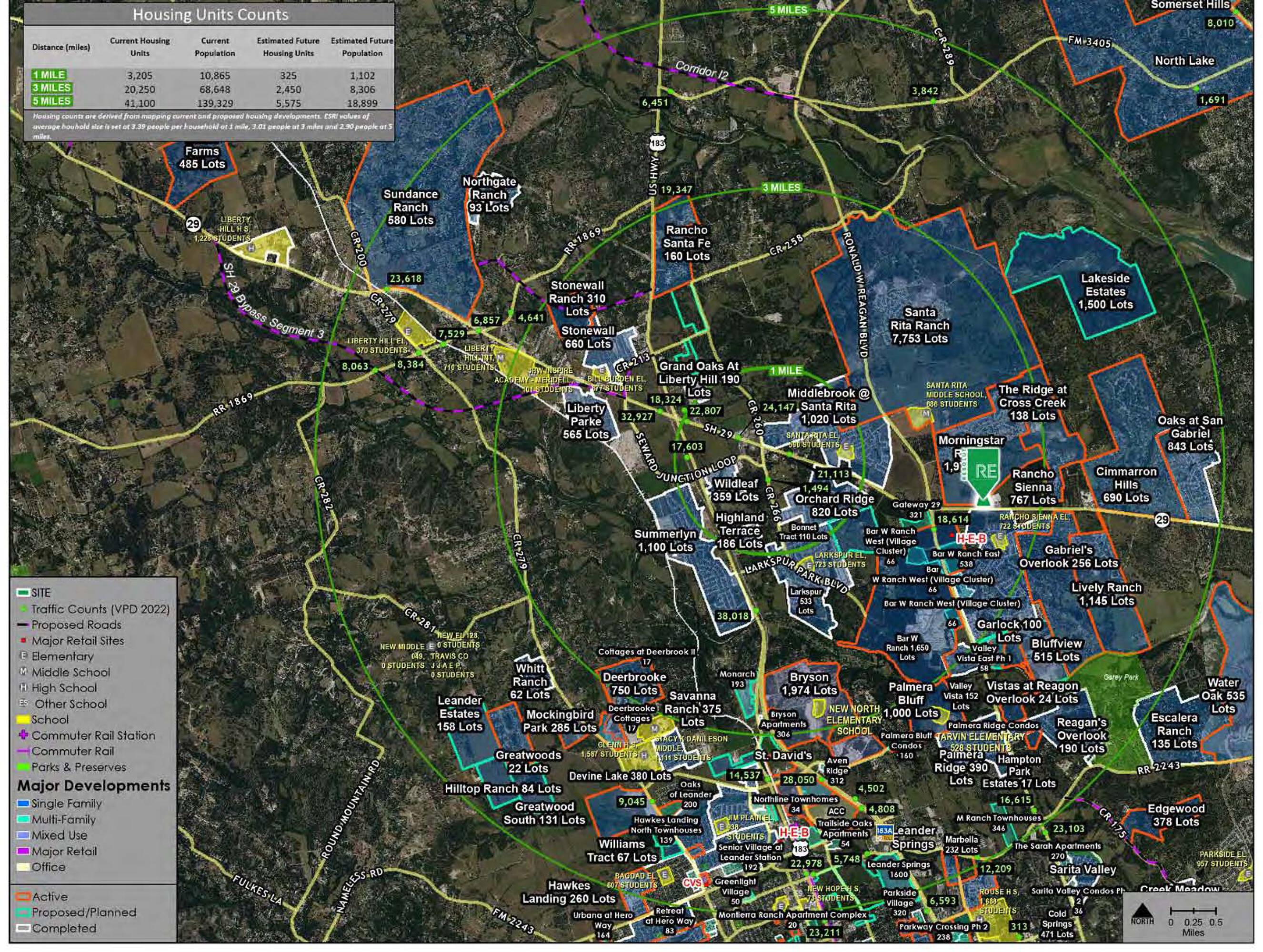Click the 183A toll shield near Leander Springs
The width and height of the screenshot is (1263, 952).
point(884,832)
